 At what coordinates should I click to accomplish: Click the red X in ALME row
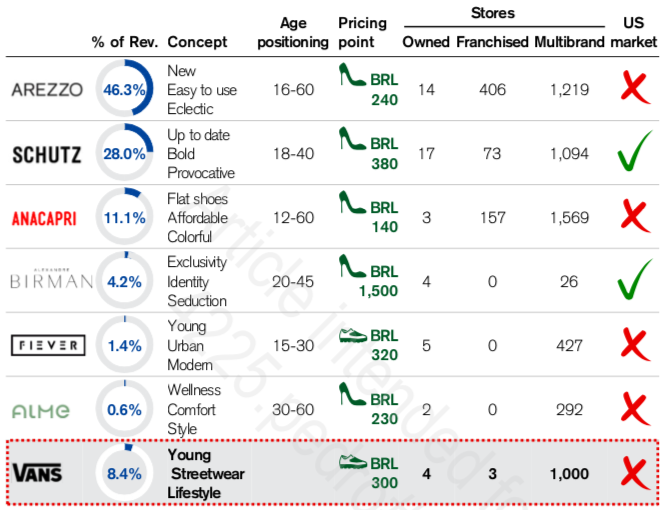point(635,409)
